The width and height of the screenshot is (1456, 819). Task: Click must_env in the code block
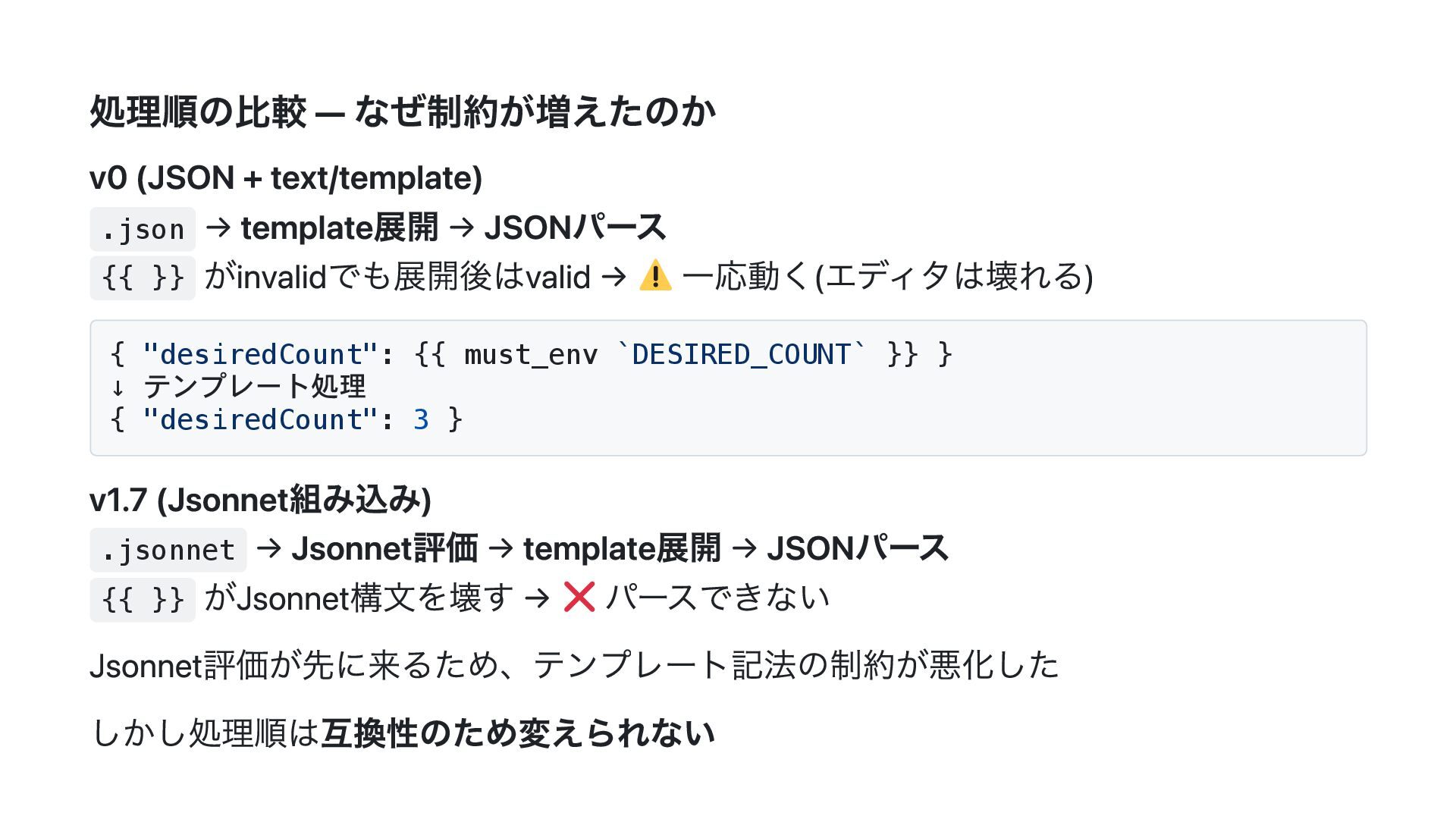coord(530,355)
